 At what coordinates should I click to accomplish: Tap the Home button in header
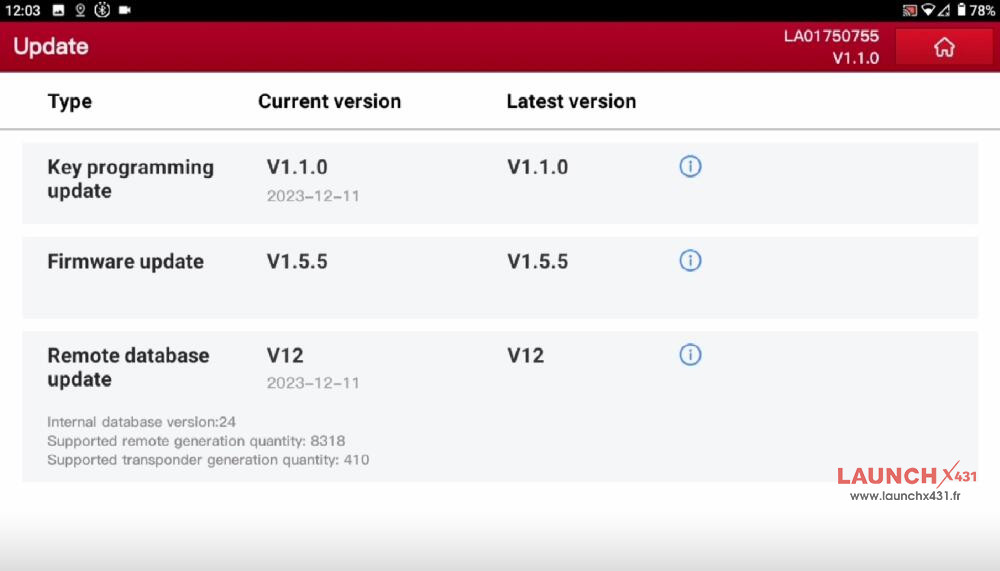(x=943, y=47)
